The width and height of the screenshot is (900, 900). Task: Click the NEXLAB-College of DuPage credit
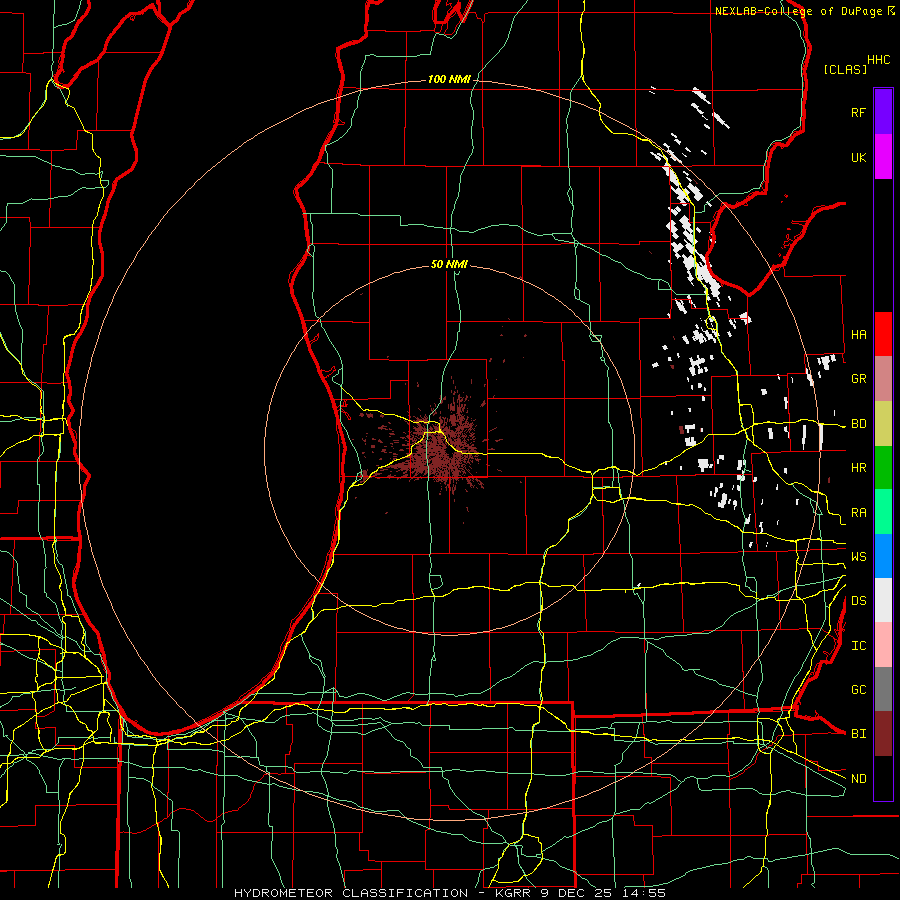click(798, 11)
